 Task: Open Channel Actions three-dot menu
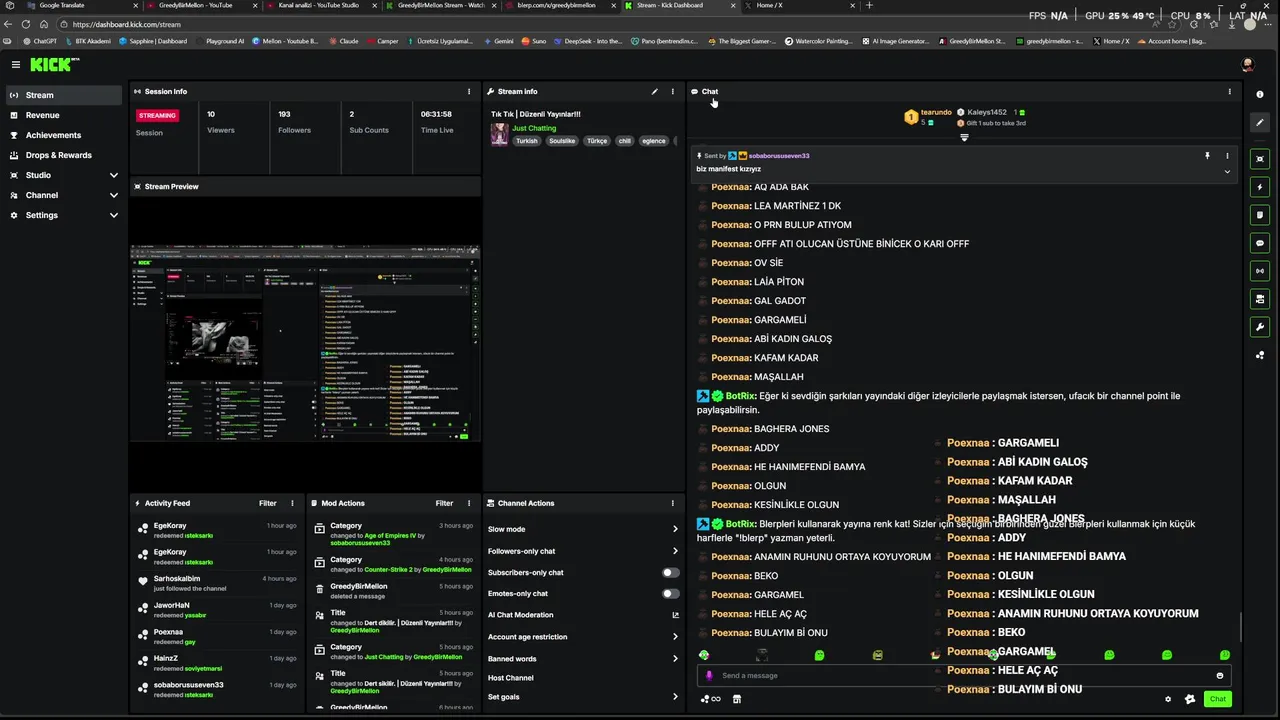click(672, 503)
